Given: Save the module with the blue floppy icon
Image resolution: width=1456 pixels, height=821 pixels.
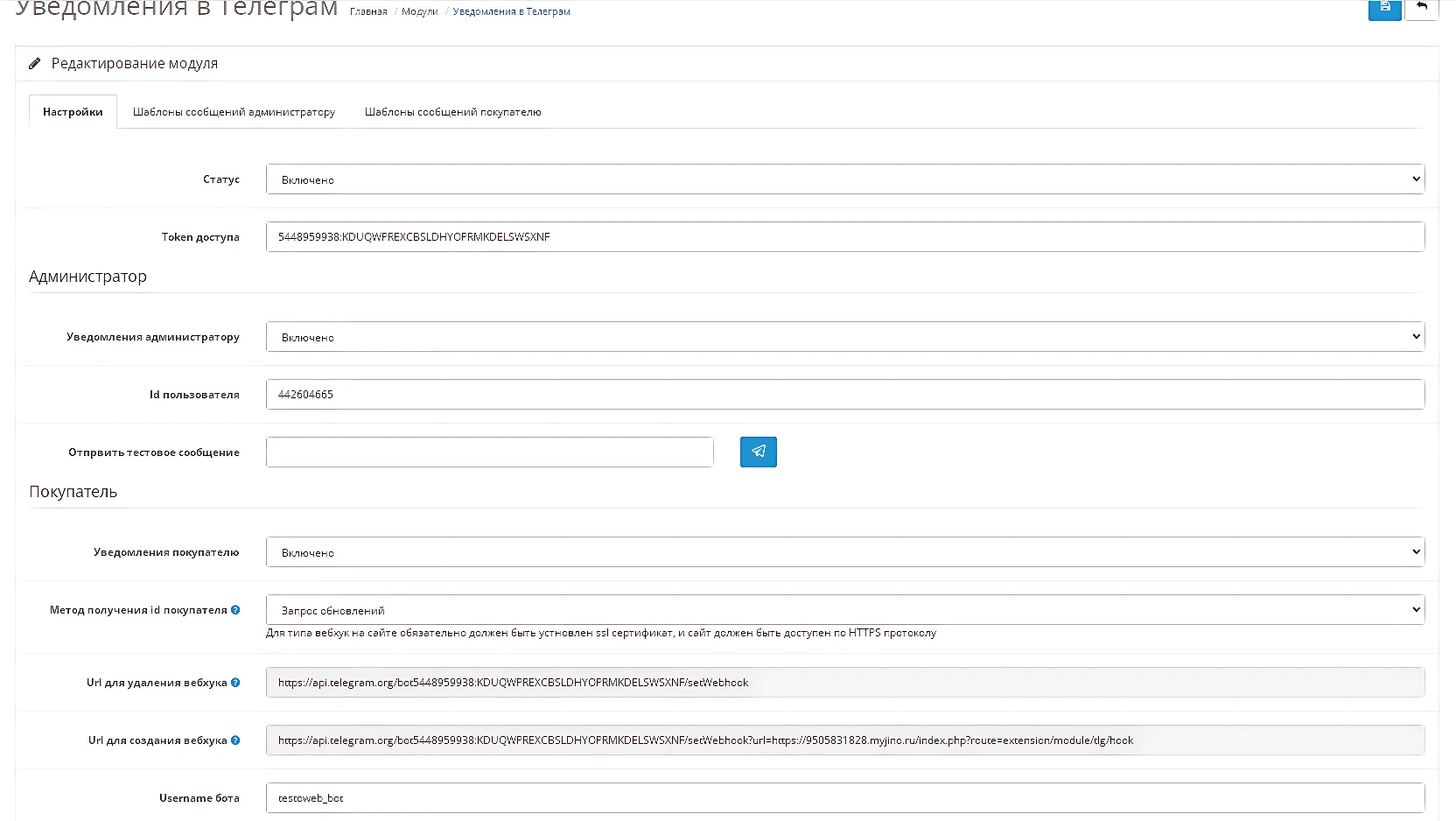Looking at the screenshot, I should coord(1385,8).
